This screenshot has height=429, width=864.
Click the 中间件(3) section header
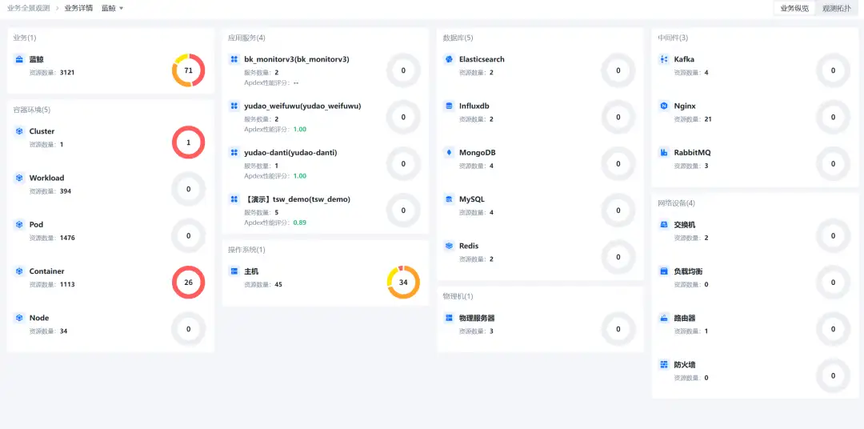pos(673,38)
